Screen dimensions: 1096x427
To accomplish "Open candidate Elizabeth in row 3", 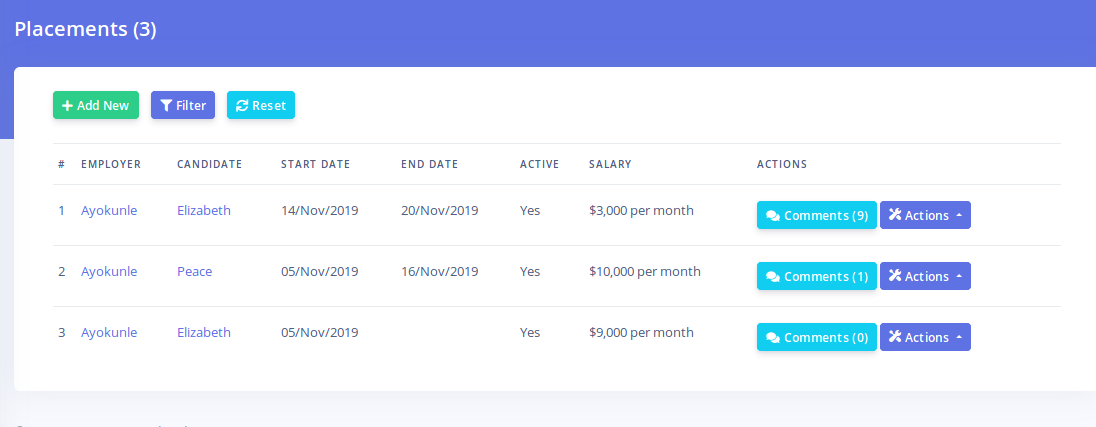I will coord(204,332).
